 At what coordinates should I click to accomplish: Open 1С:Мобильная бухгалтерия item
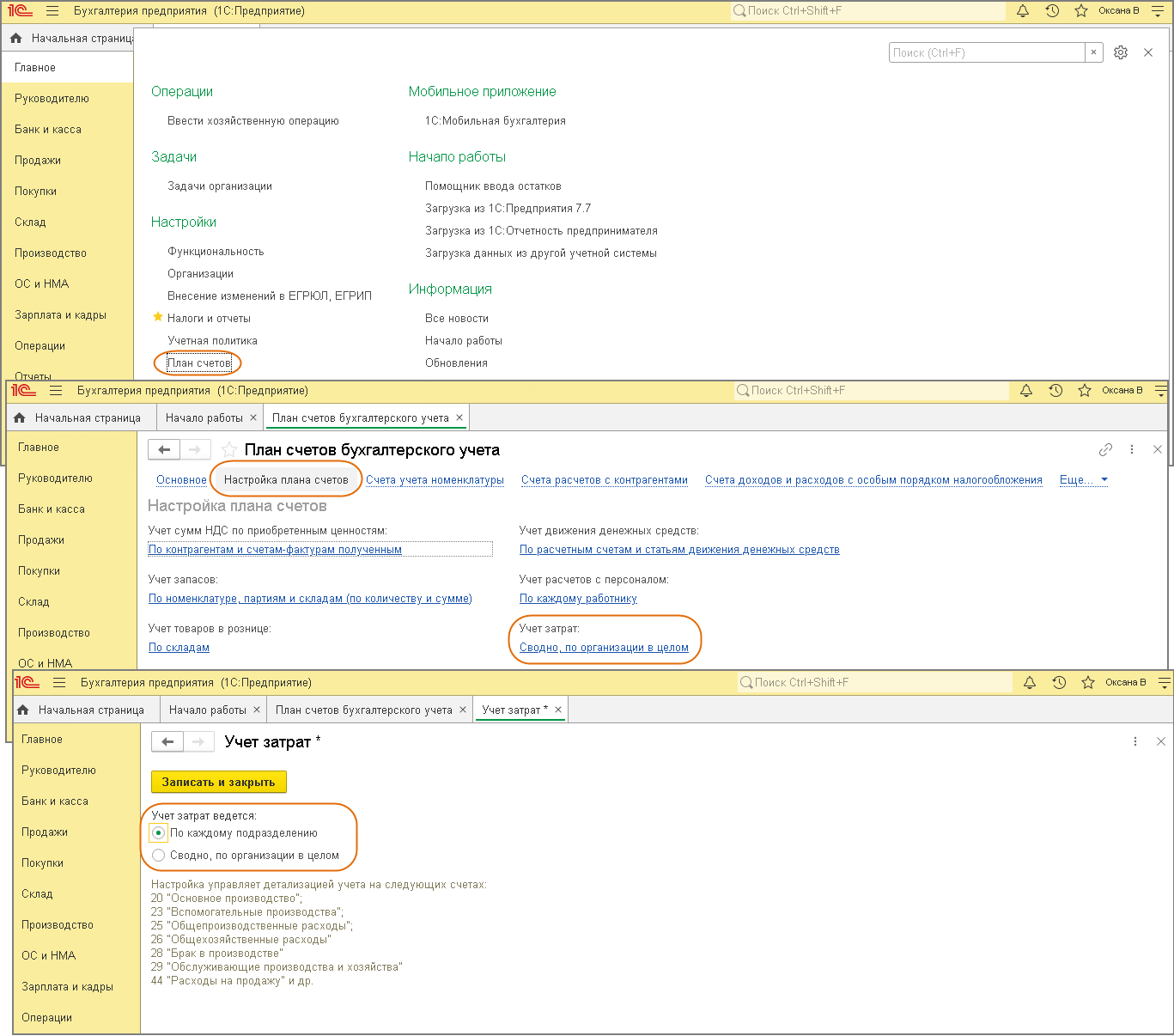click(x=496, y=121)
